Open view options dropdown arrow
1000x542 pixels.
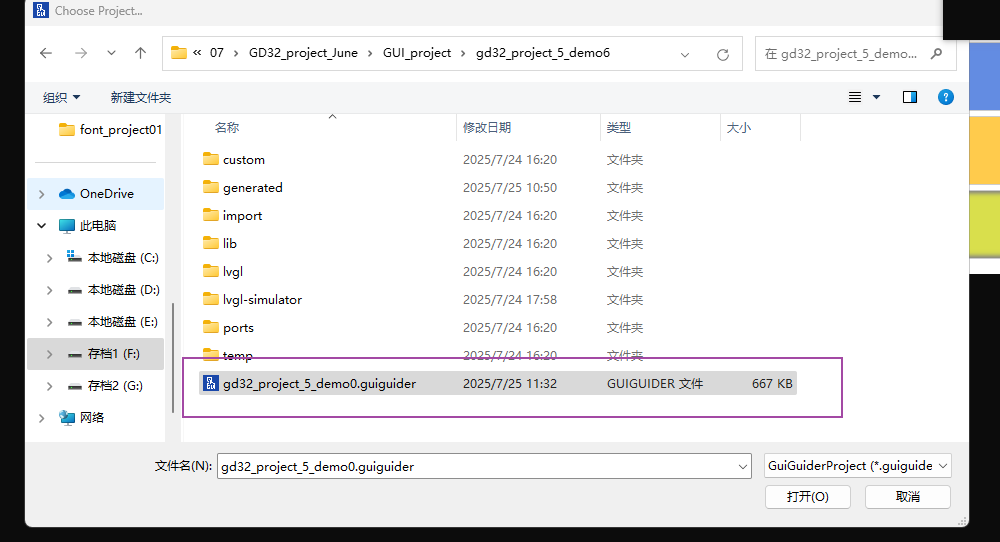pos(876,97)
